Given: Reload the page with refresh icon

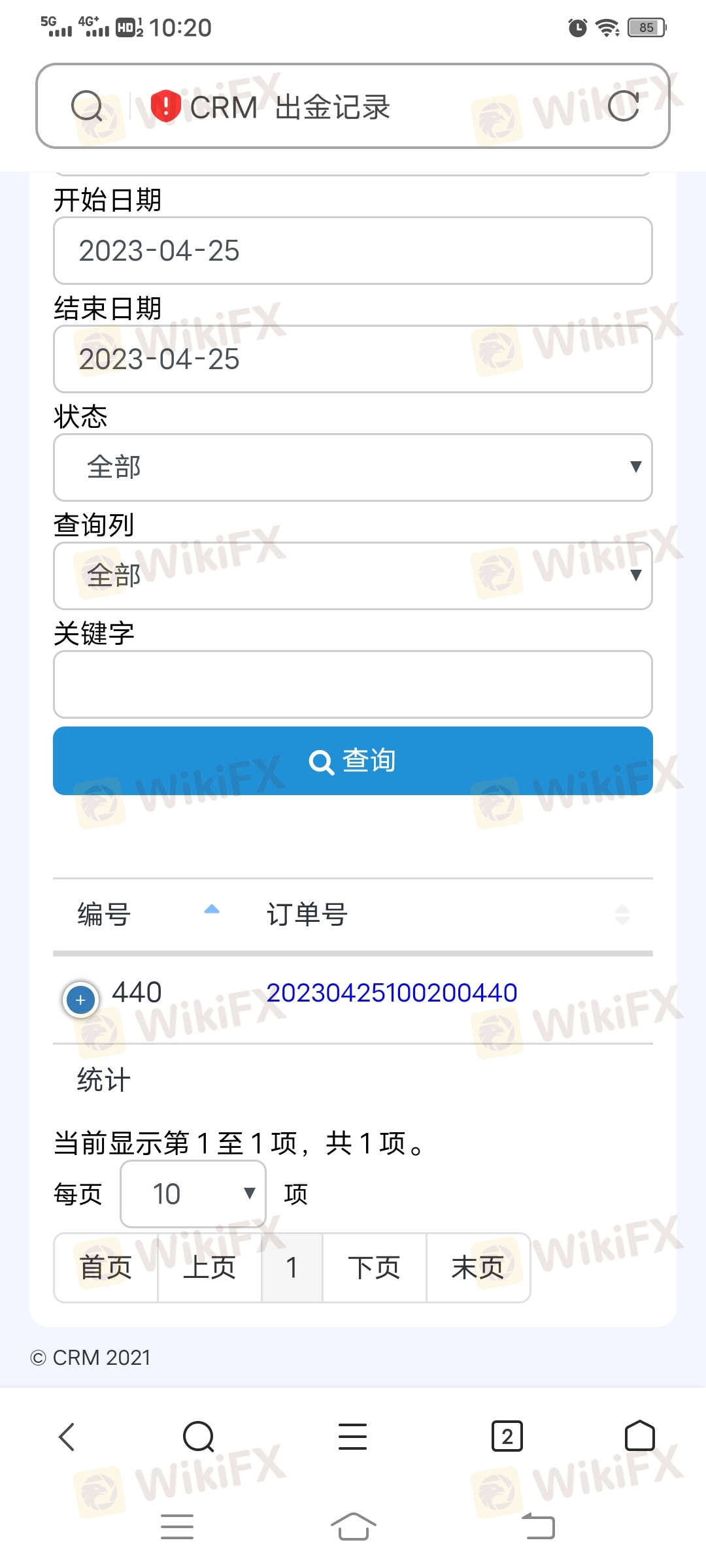Looking at the screenshot, I should 623,106.
